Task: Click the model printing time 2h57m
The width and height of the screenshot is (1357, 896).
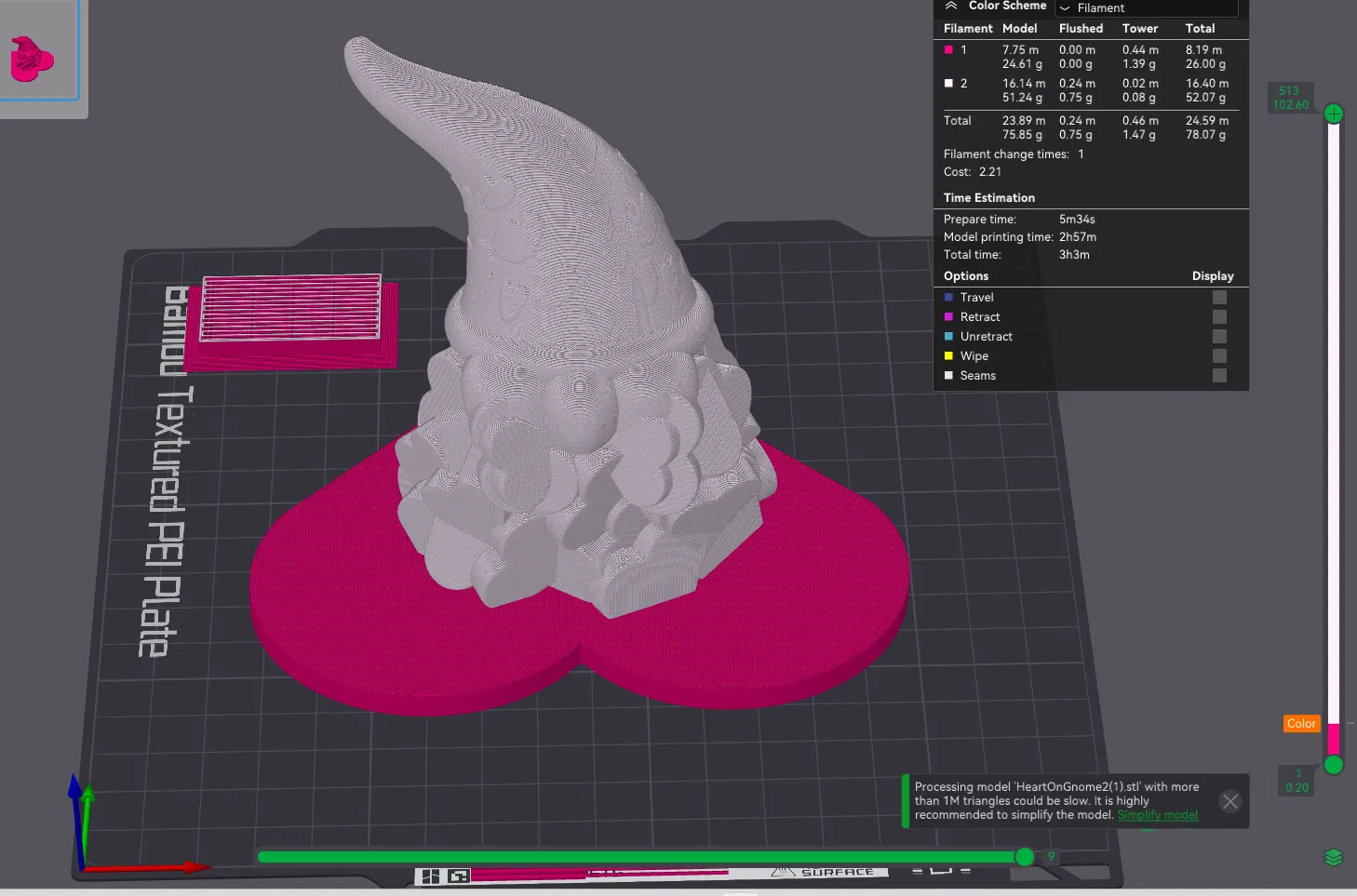Action: [1078, 237]
